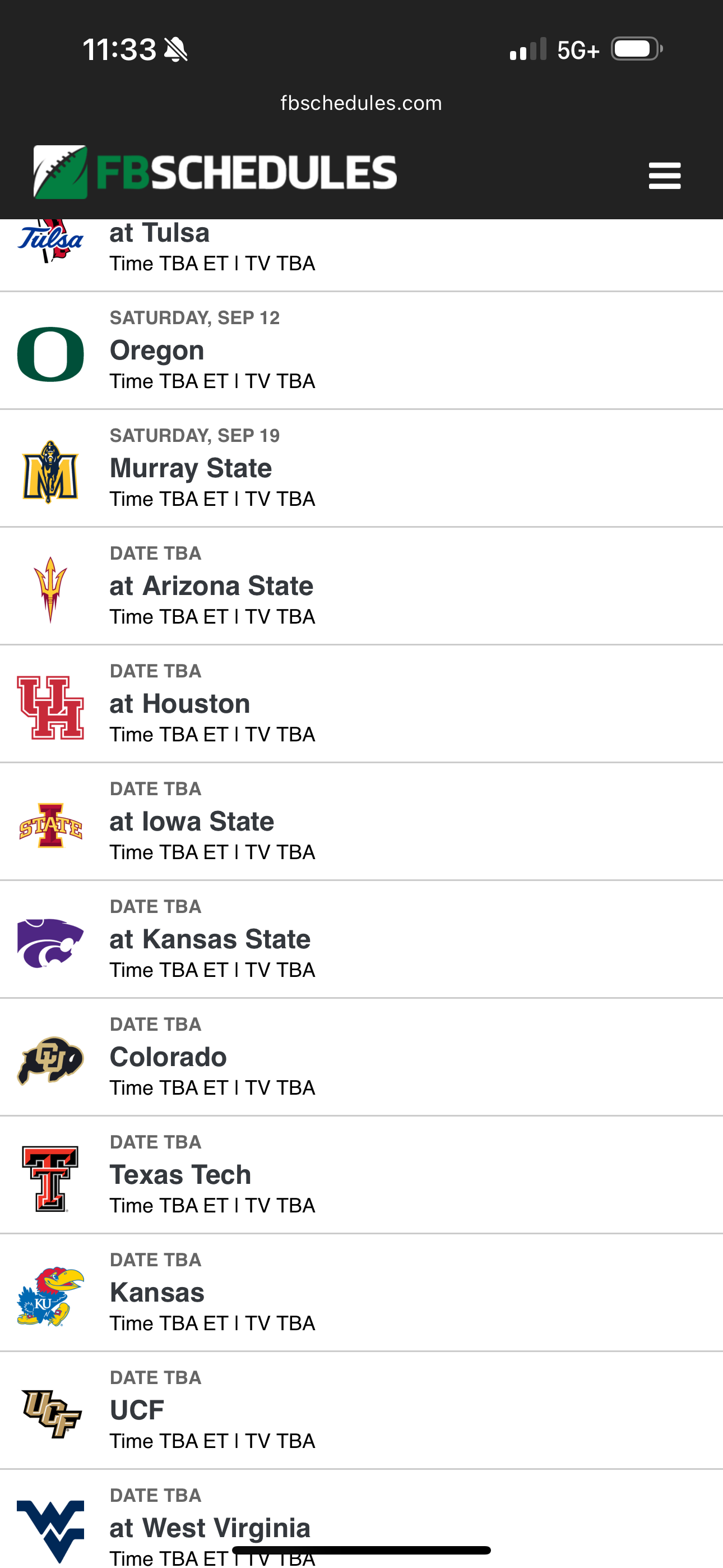Tap the Arizona State pitchfork logo

[50, 589]
